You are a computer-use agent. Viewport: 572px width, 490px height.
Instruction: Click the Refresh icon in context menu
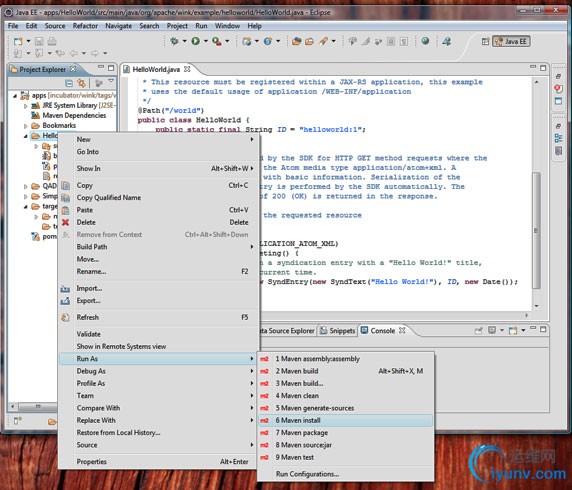[x=65, y=317]
